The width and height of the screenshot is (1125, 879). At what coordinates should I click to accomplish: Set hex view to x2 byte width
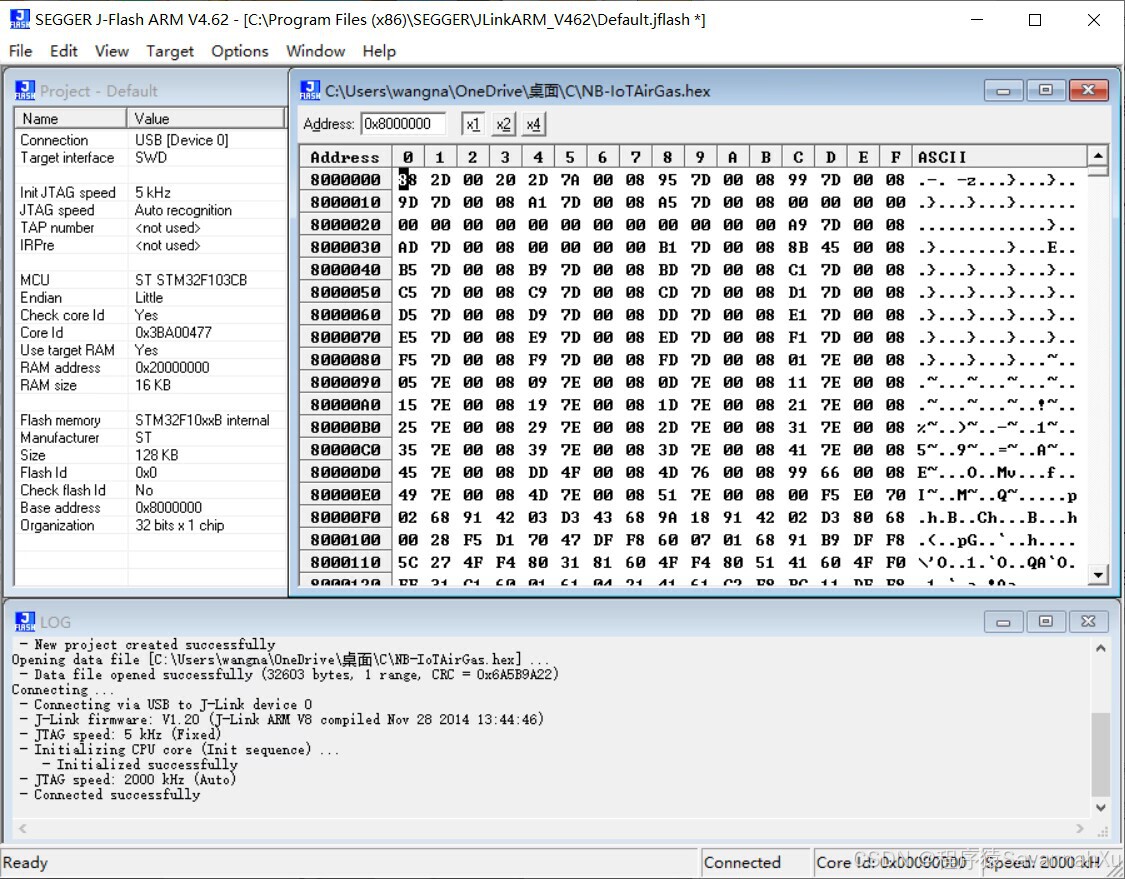(503, 124)
